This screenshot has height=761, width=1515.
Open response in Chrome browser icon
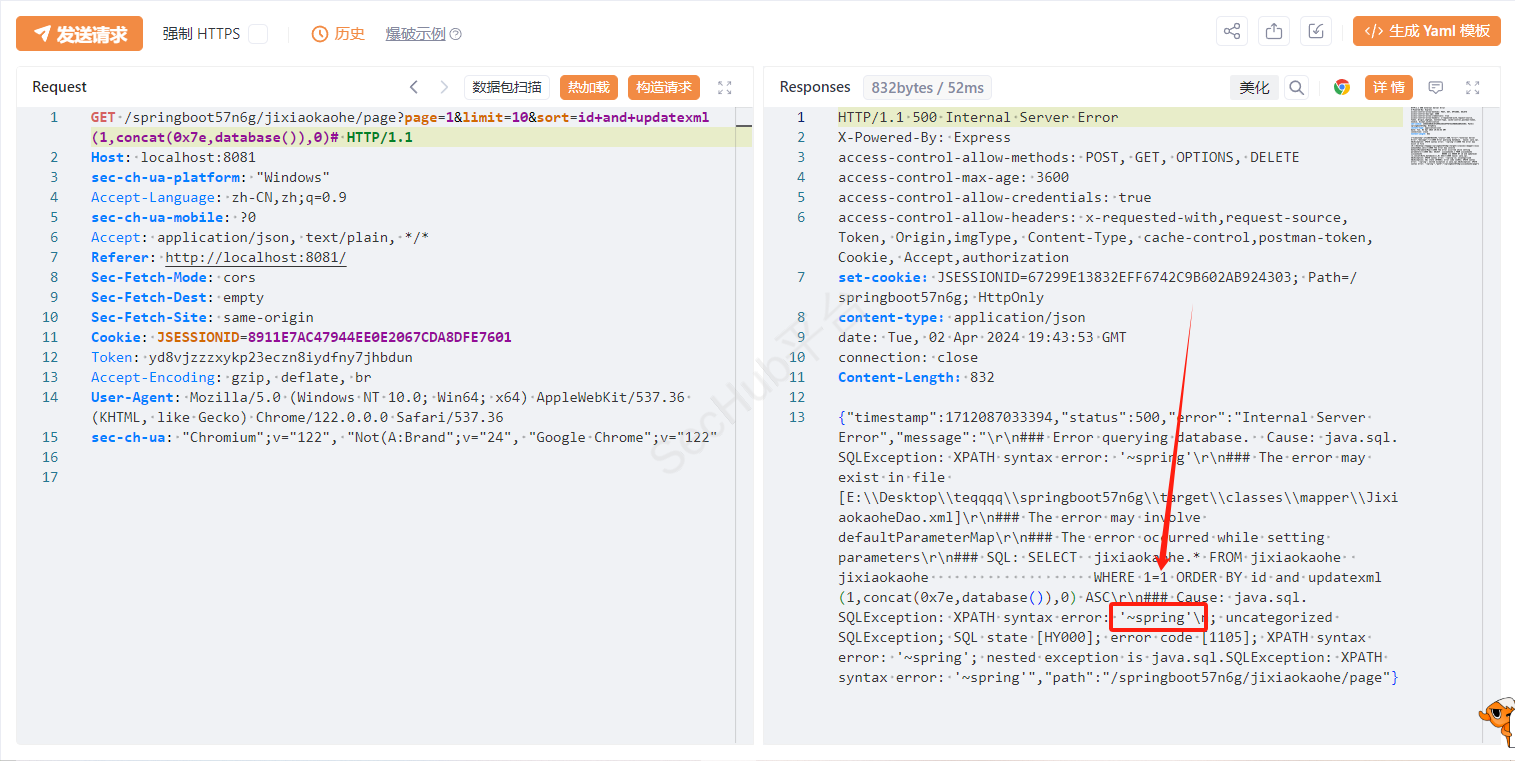[1342, 88]
